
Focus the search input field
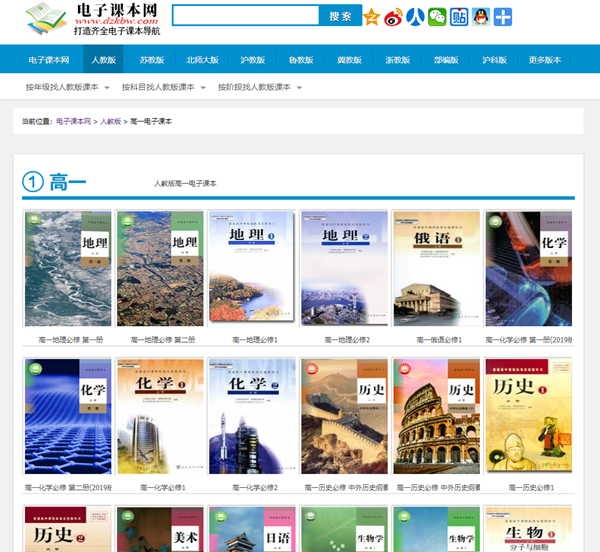coord(246,16)
